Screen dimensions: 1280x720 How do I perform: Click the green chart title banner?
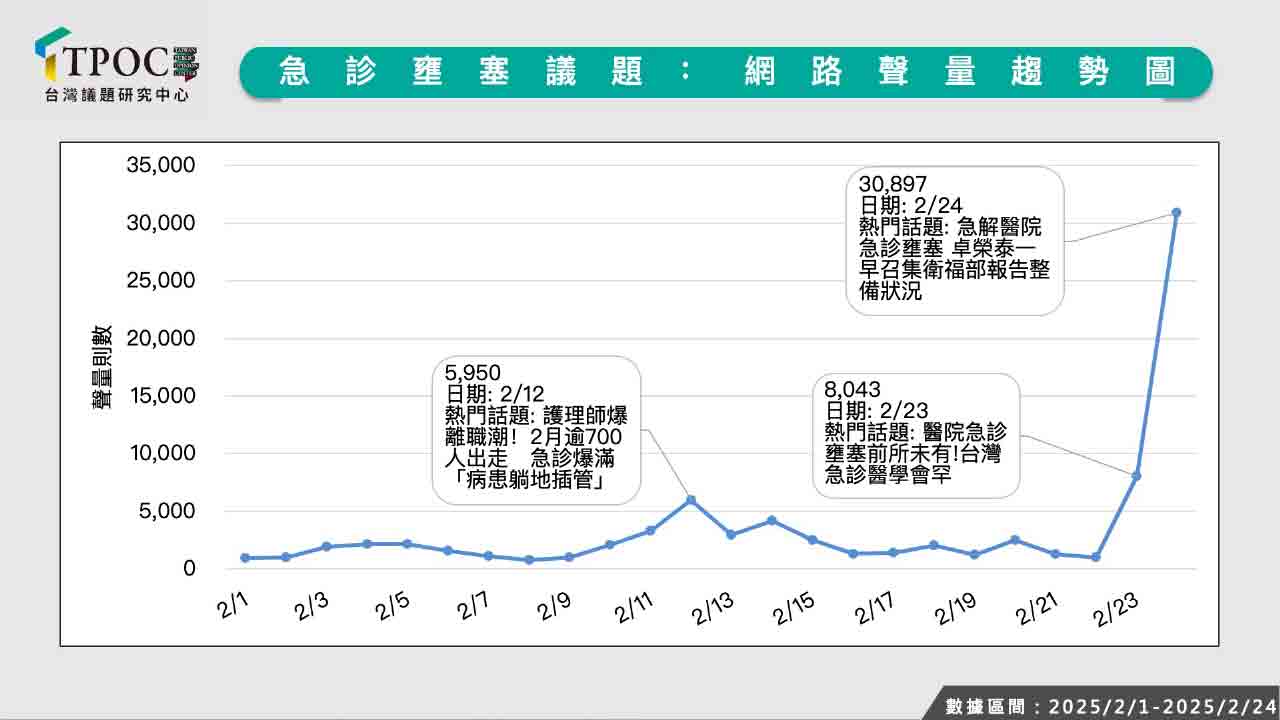pos(726,72)
